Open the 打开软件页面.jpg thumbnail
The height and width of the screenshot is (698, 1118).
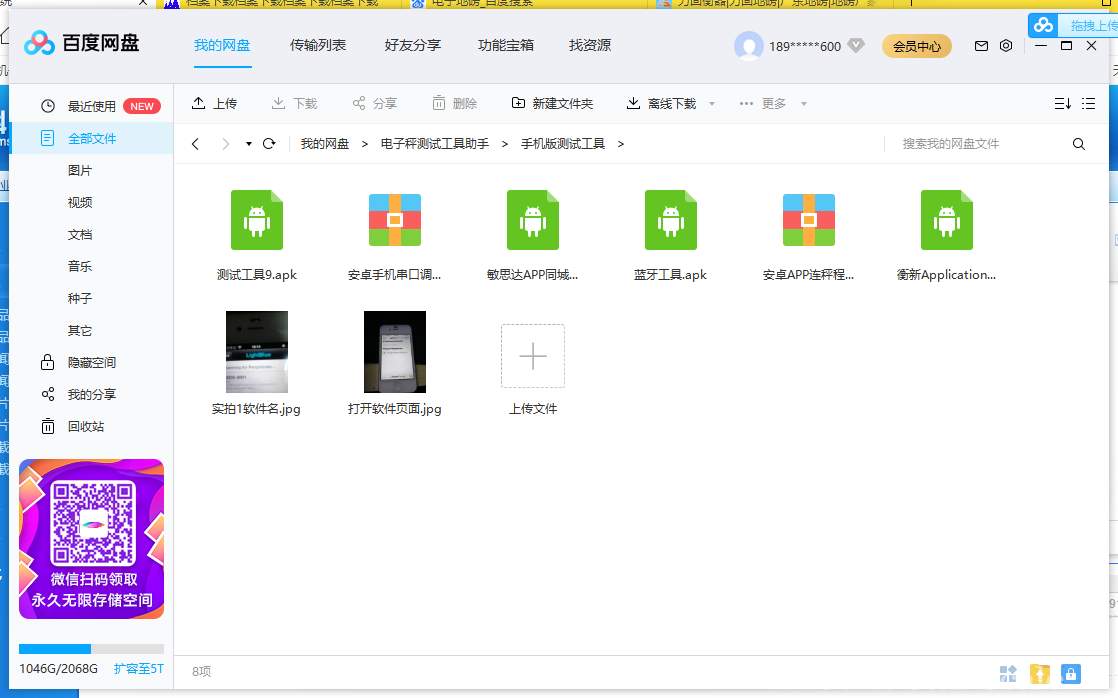[395, 352]
